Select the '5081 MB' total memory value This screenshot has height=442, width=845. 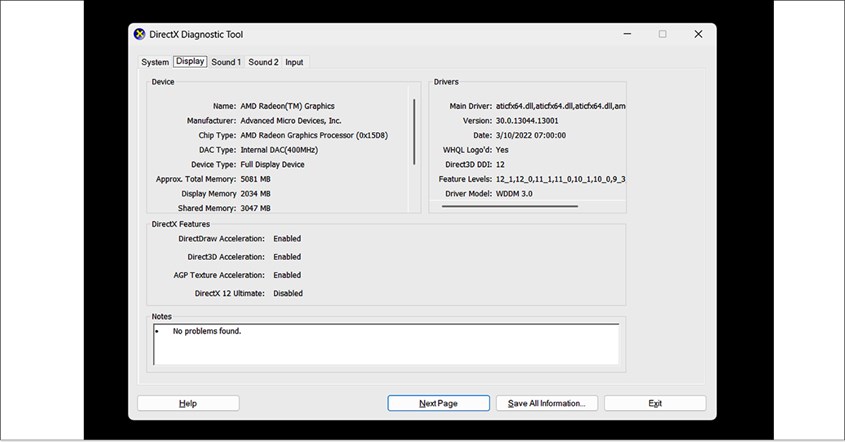coord(255,179)
